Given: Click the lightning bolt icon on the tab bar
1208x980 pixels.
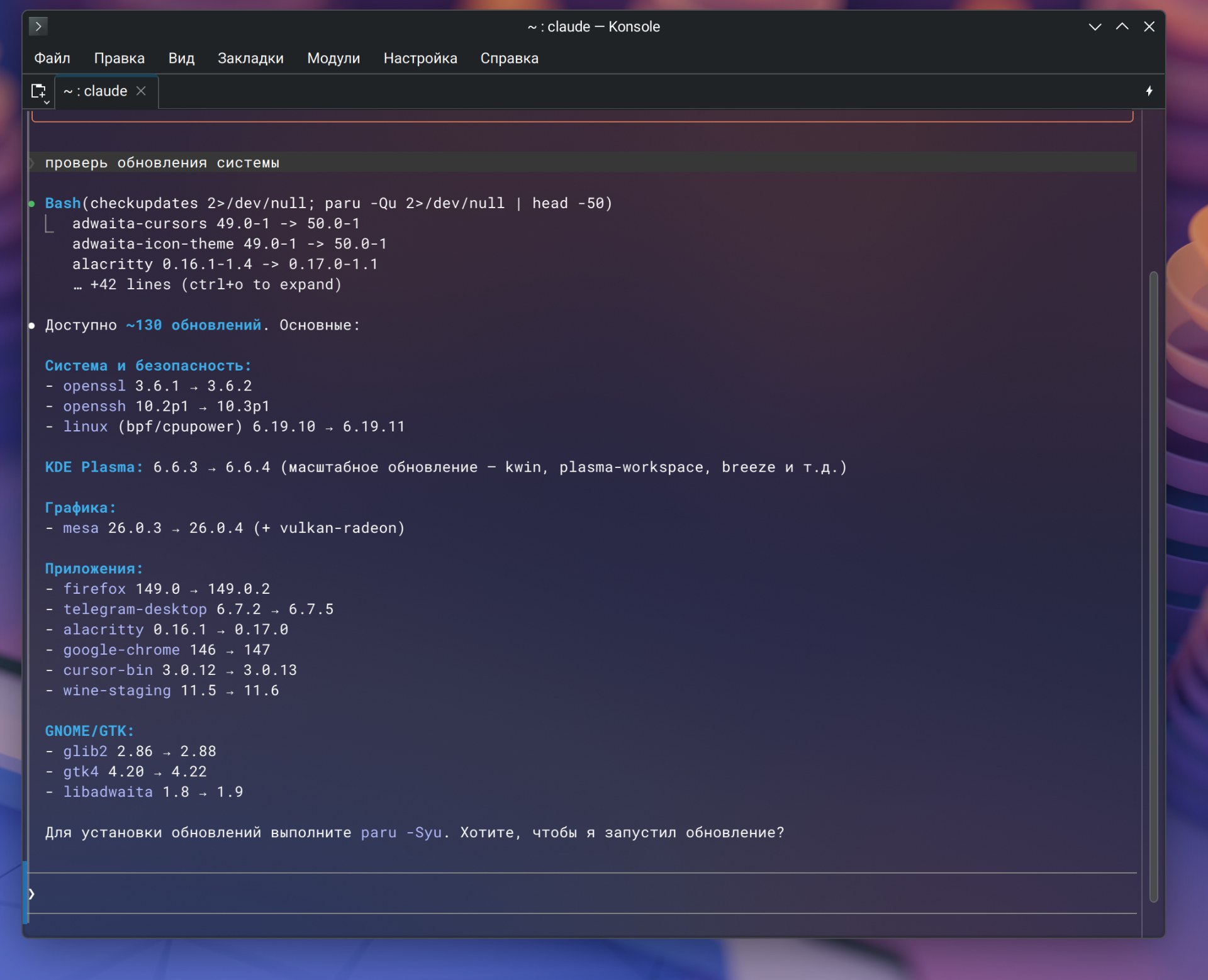Looking at the screenshot, I should click(x=1149, y=91).
